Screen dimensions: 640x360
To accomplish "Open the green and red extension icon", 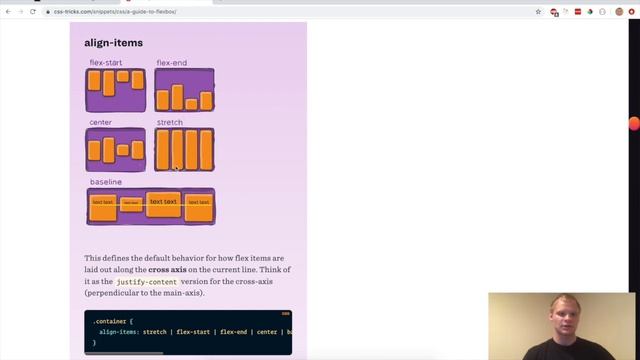I will click(590, 12).
